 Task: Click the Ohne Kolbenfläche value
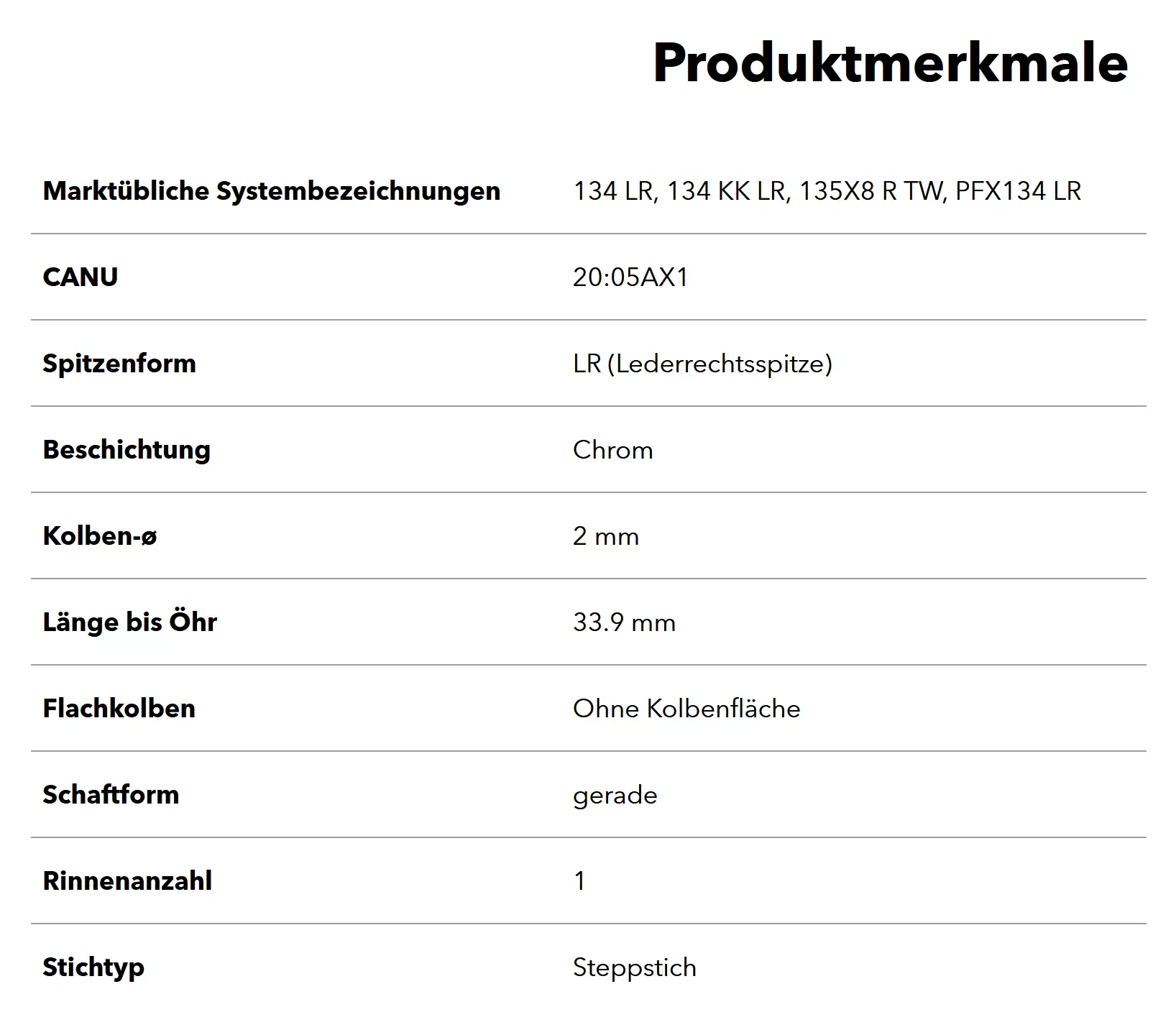coord(686,709)
